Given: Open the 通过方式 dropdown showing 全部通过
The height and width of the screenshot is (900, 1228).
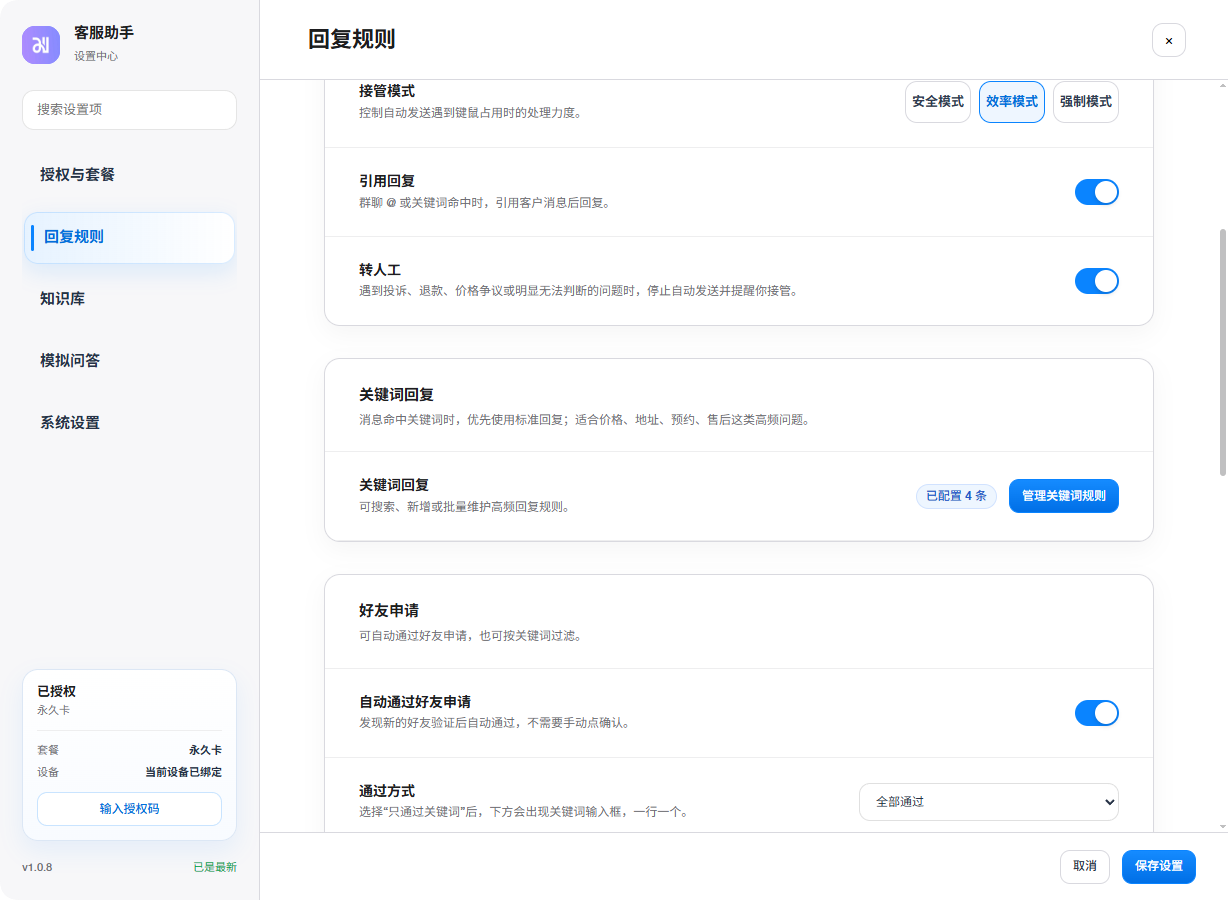Looking at the screenshot, I should point(989,802).
